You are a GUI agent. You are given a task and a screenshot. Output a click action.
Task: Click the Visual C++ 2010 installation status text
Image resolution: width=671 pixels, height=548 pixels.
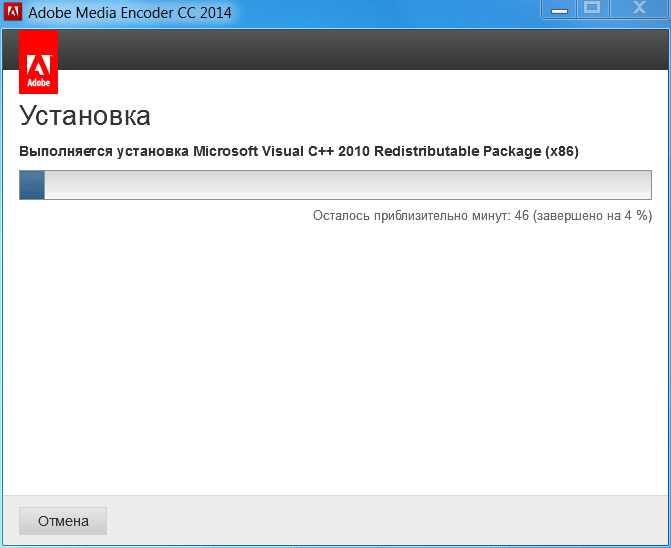[x=299, y=151]
